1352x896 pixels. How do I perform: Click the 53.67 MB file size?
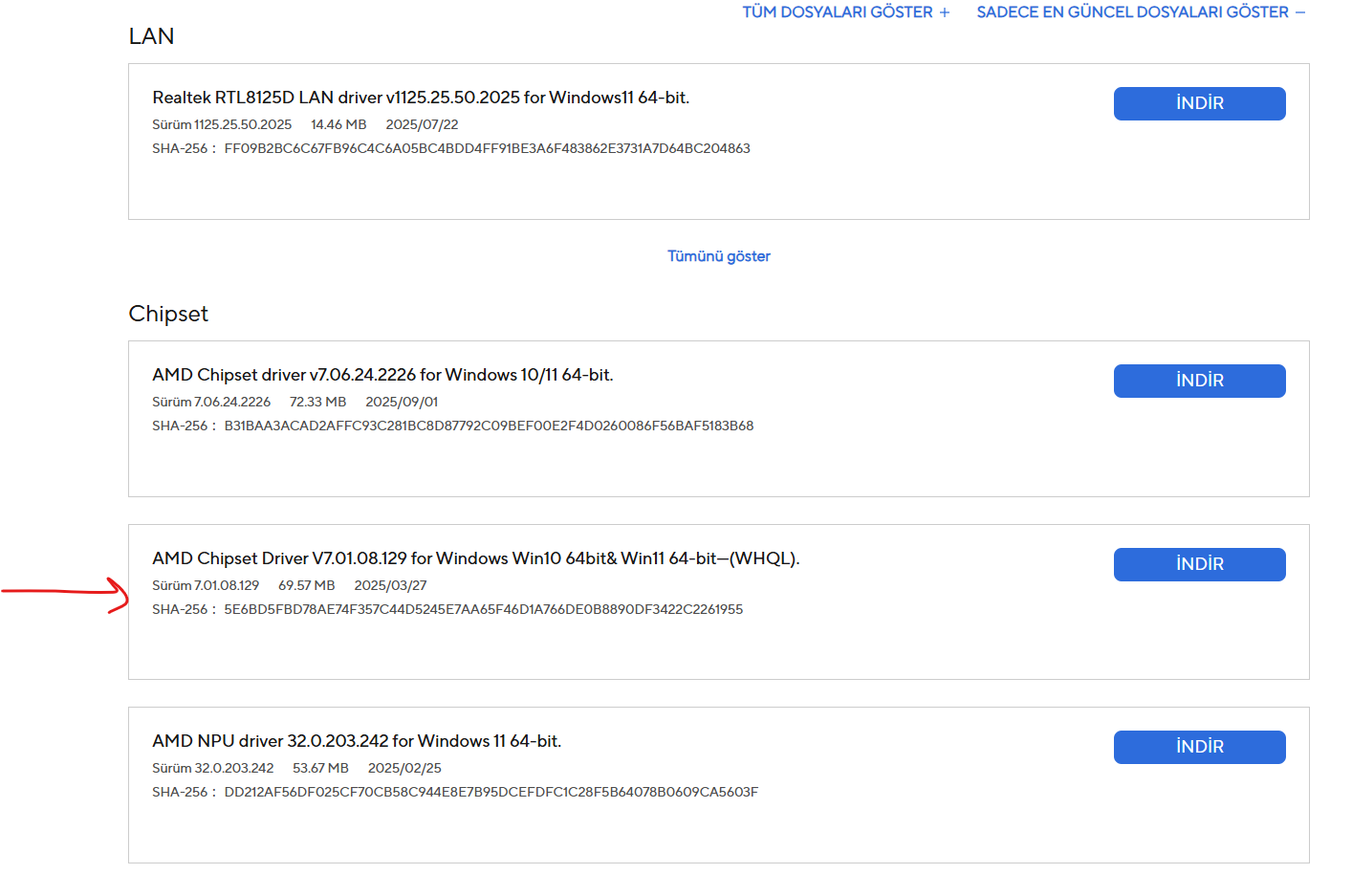(x=320, y=768)
